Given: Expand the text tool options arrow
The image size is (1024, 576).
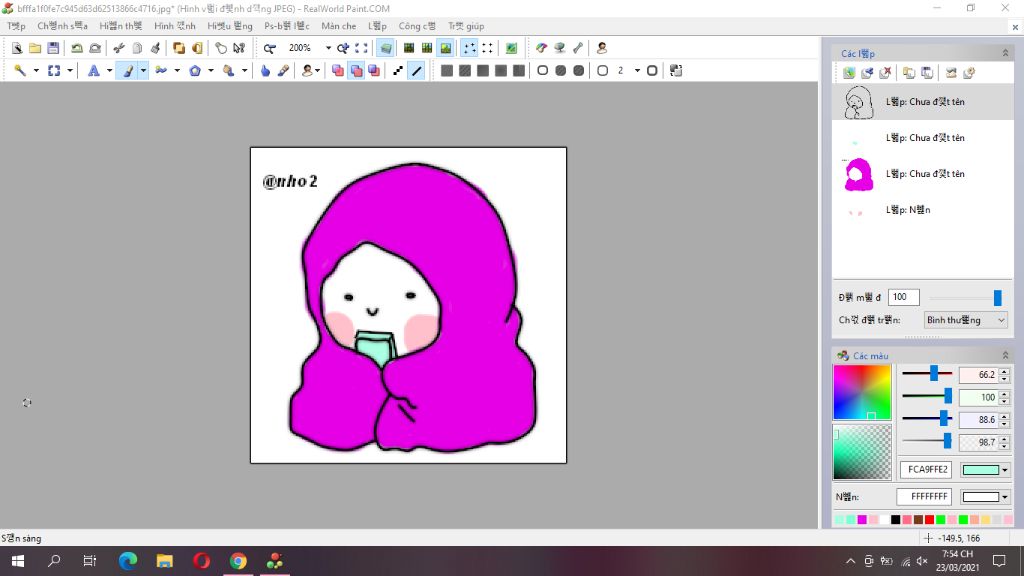Looking at the screenshot, I should tap(109, 71).
